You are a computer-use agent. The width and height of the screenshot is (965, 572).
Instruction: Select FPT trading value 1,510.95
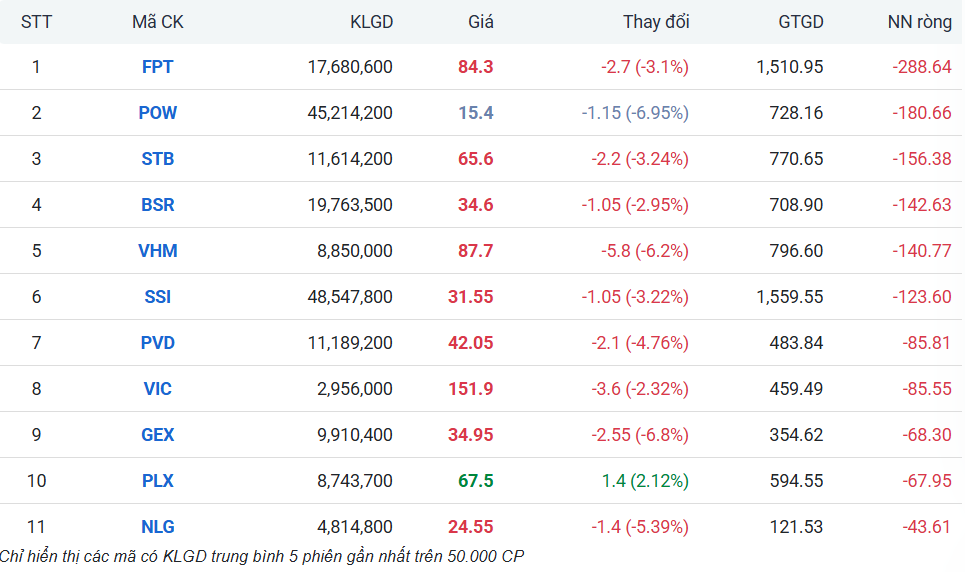coord(790,66)
